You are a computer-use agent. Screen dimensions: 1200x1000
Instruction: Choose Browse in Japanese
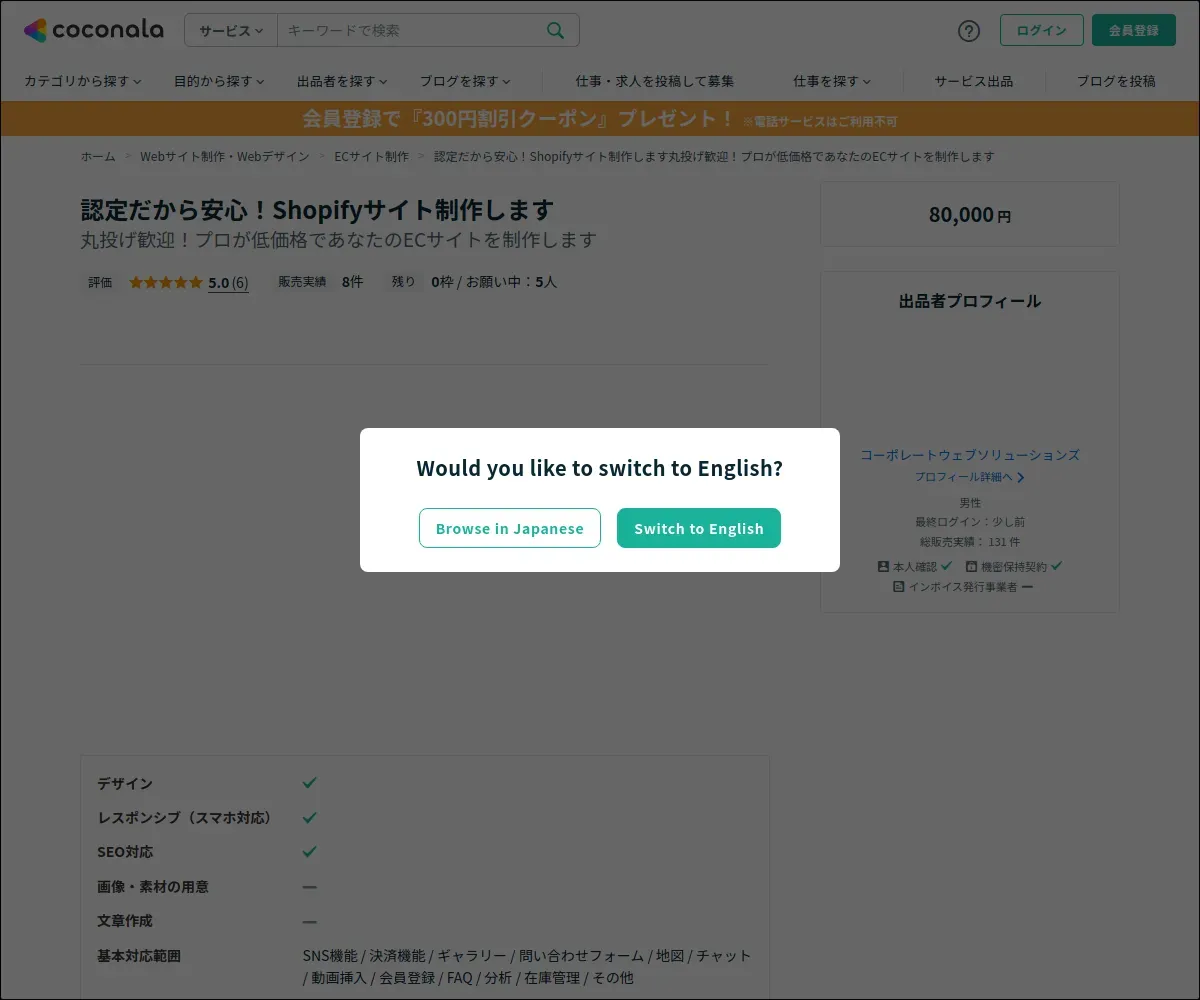coord(510,528)
